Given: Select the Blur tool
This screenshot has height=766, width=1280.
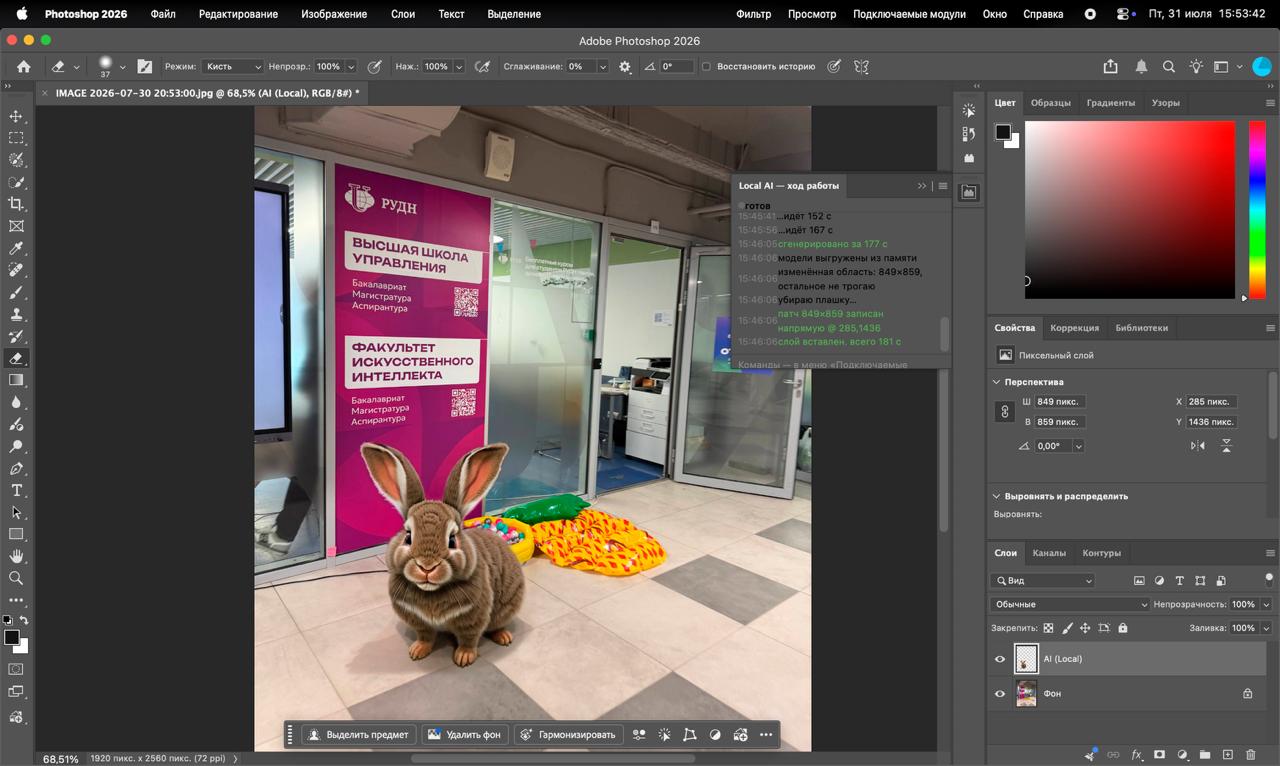Looking at the screenshot, I should [16, 402].
